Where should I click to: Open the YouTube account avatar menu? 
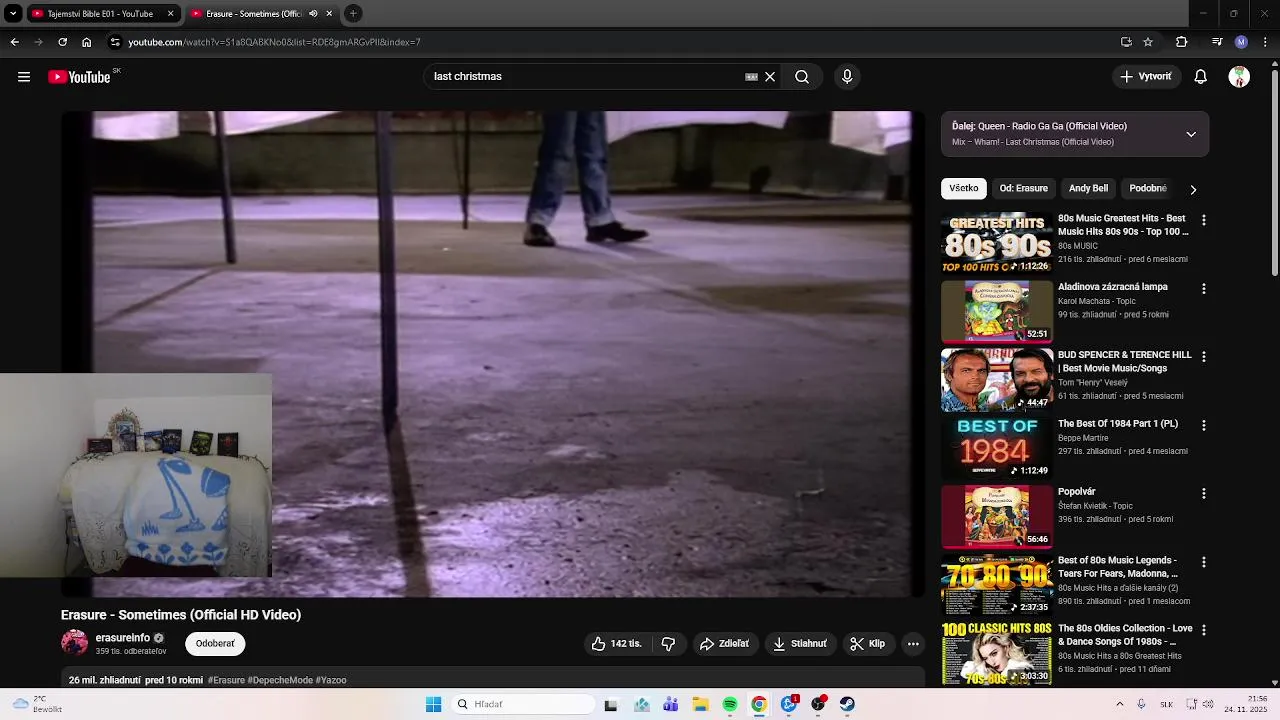[1239, 77]
